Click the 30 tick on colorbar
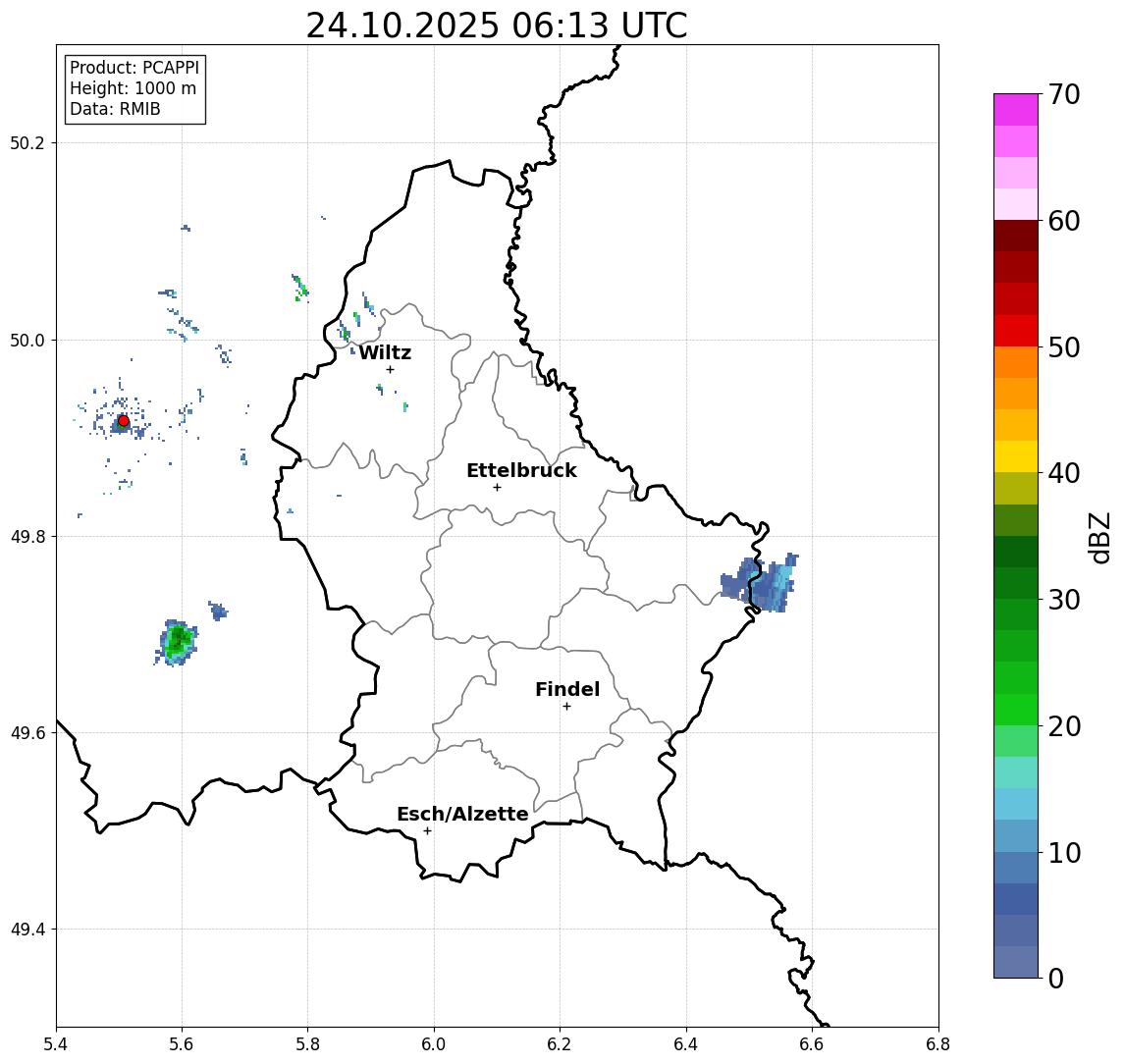Screen dimensions: 1124x1064 pyautogui.click(x=1064, y=600)
